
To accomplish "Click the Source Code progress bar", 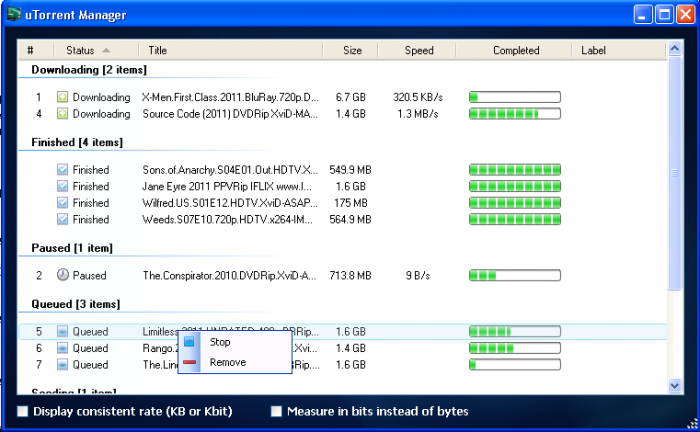I will (515, 114).
